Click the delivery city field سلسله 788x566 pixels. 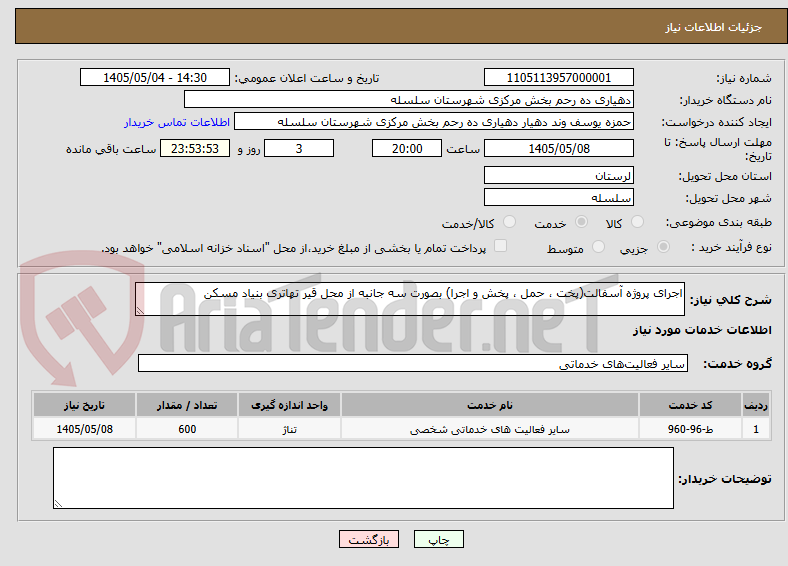(559, 197)
